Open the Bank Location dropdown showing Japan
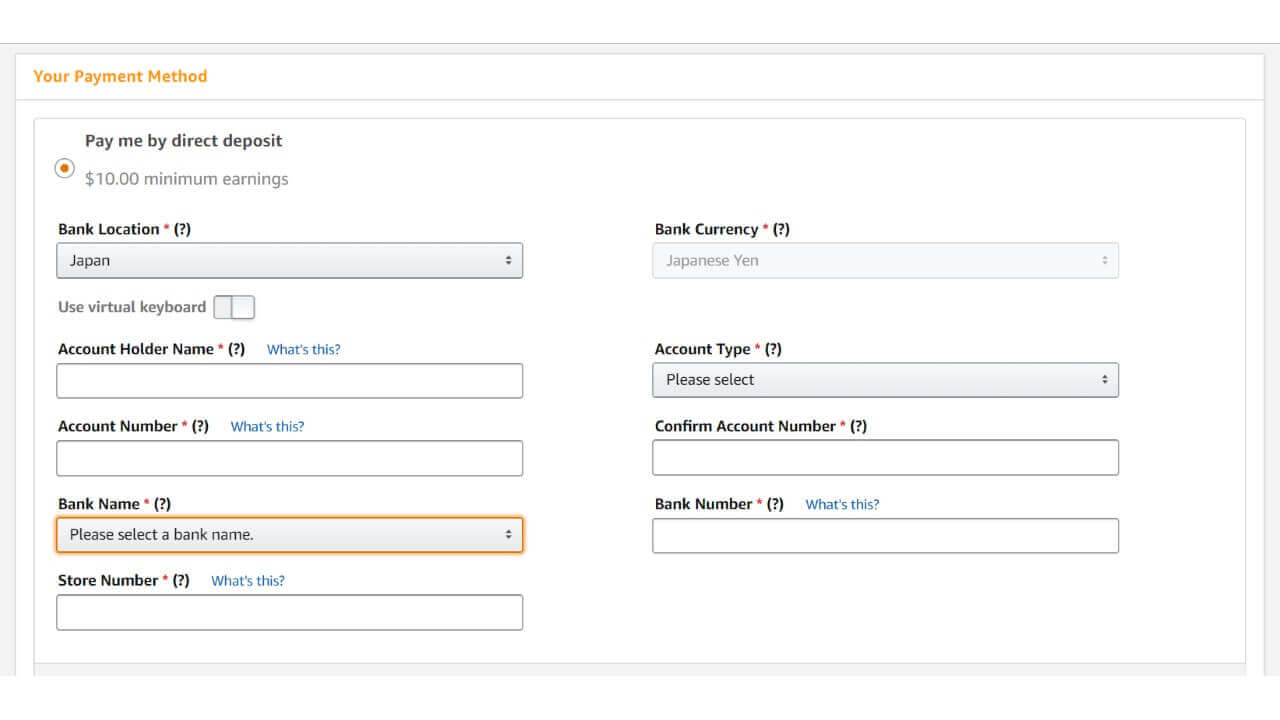The width and height of the screenshot is (1280, 720). (289, 261)
